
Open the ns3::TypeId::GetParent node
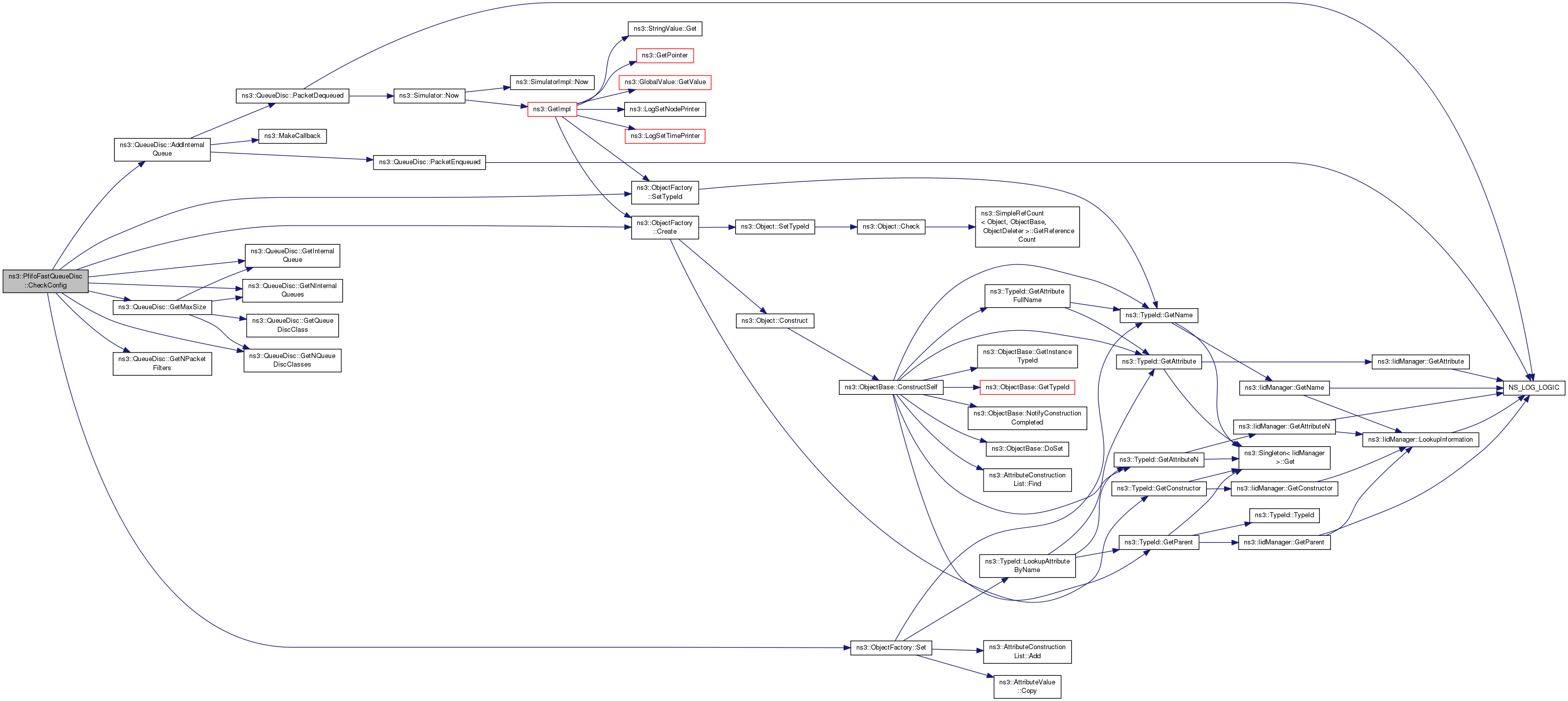pyautogui.click(x=1158, y=542)
